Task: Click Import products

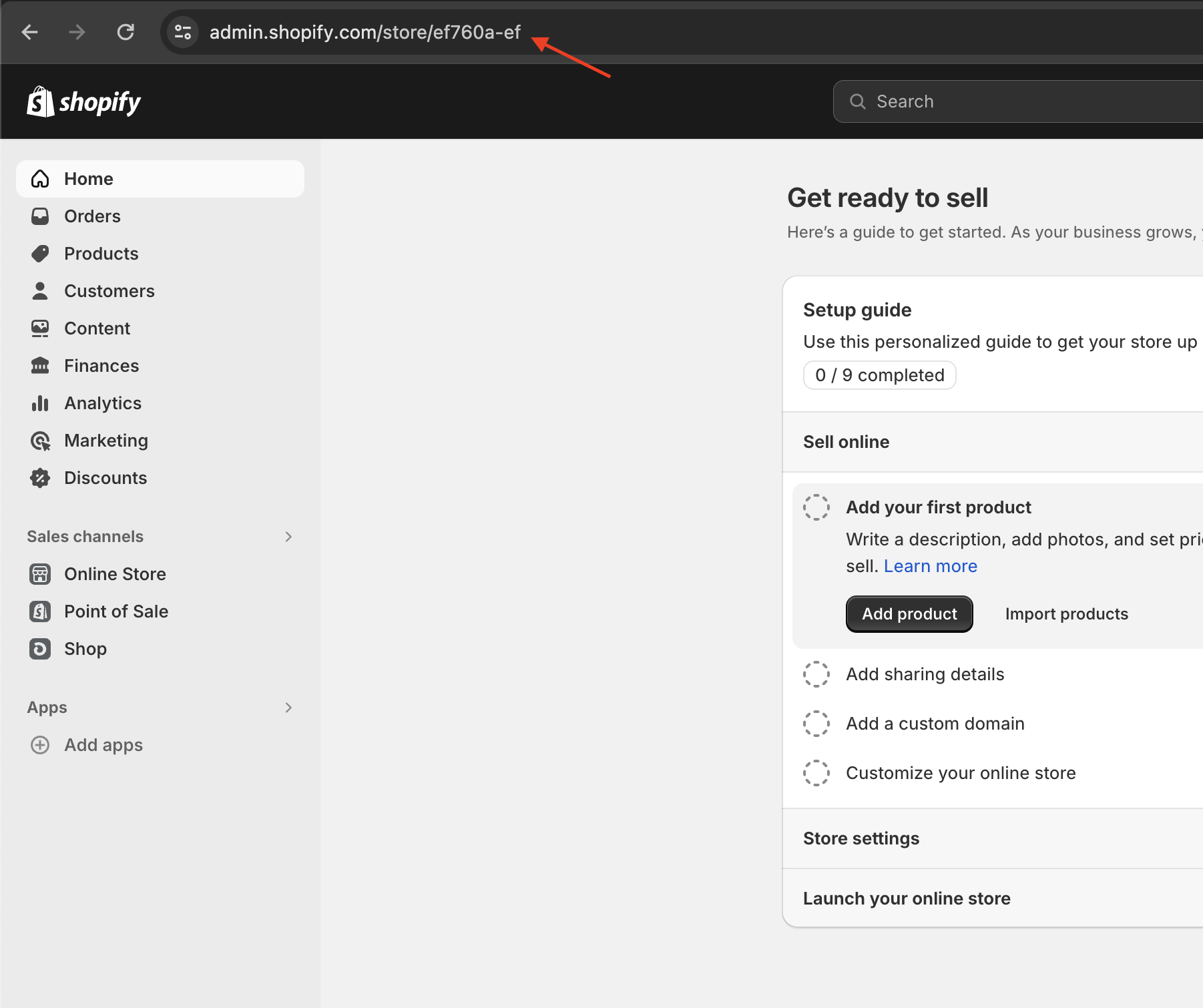Action: point(1067,614)
